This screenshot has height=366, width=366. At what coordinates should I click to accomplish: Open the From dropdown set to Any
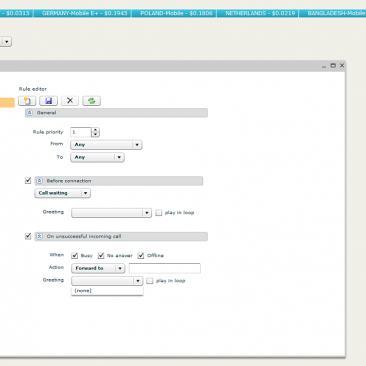(x=106, y=145)
